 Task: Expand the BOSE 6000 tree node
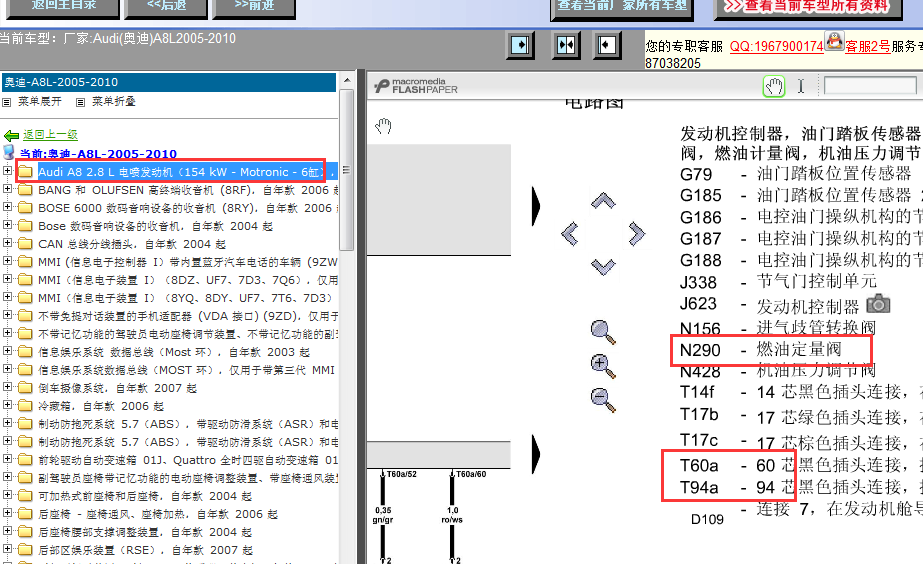pyautogui.click(x=8, y=207)
